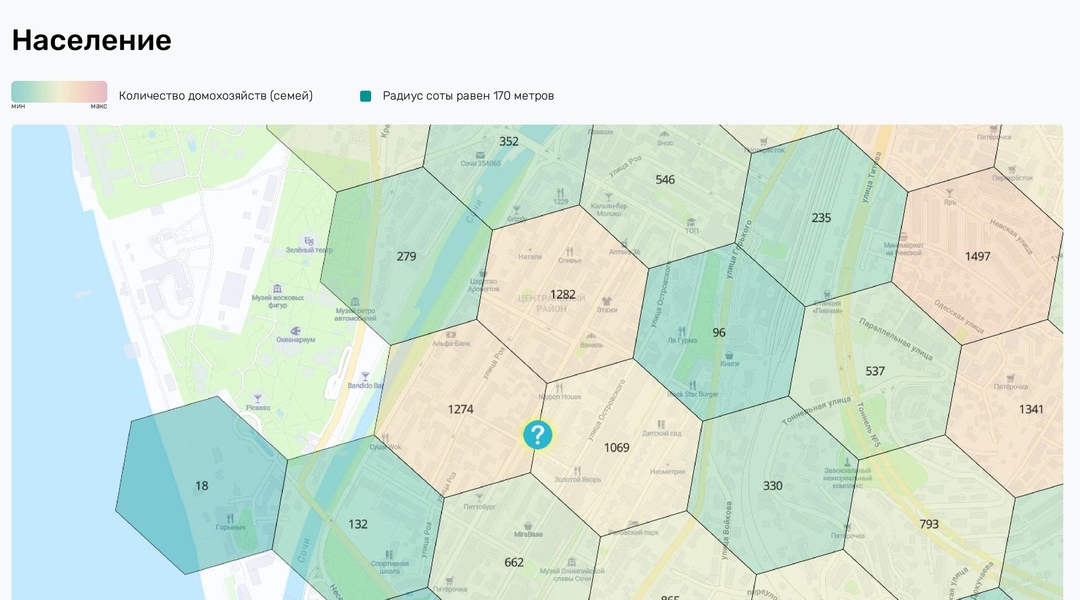Viewport: 1080px width, 600px height.
Task: Click the Музей Олимпийской славы icon
Action: pos(572,562)
